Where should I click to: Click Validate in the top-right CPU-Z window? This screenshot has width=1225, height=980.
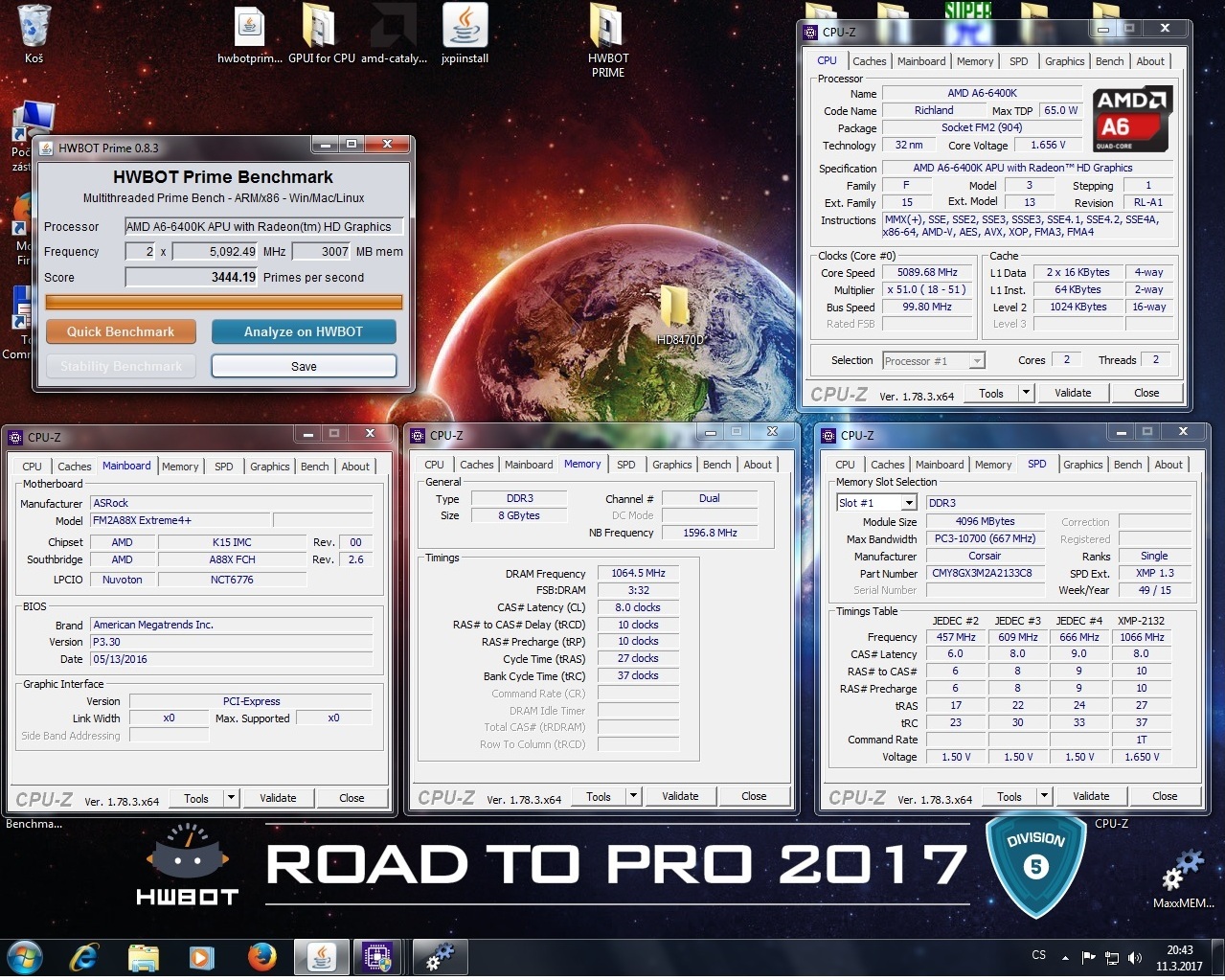(x=1073, y=393)
